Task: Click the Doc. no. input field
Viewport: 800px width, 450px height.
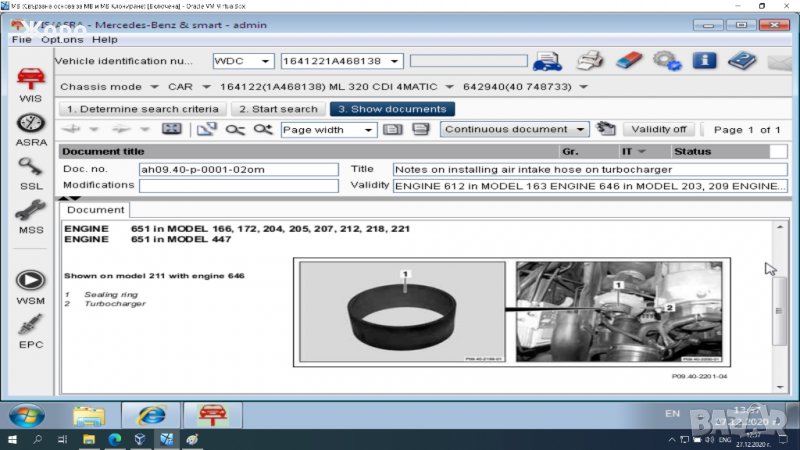Action: [238, 169]
